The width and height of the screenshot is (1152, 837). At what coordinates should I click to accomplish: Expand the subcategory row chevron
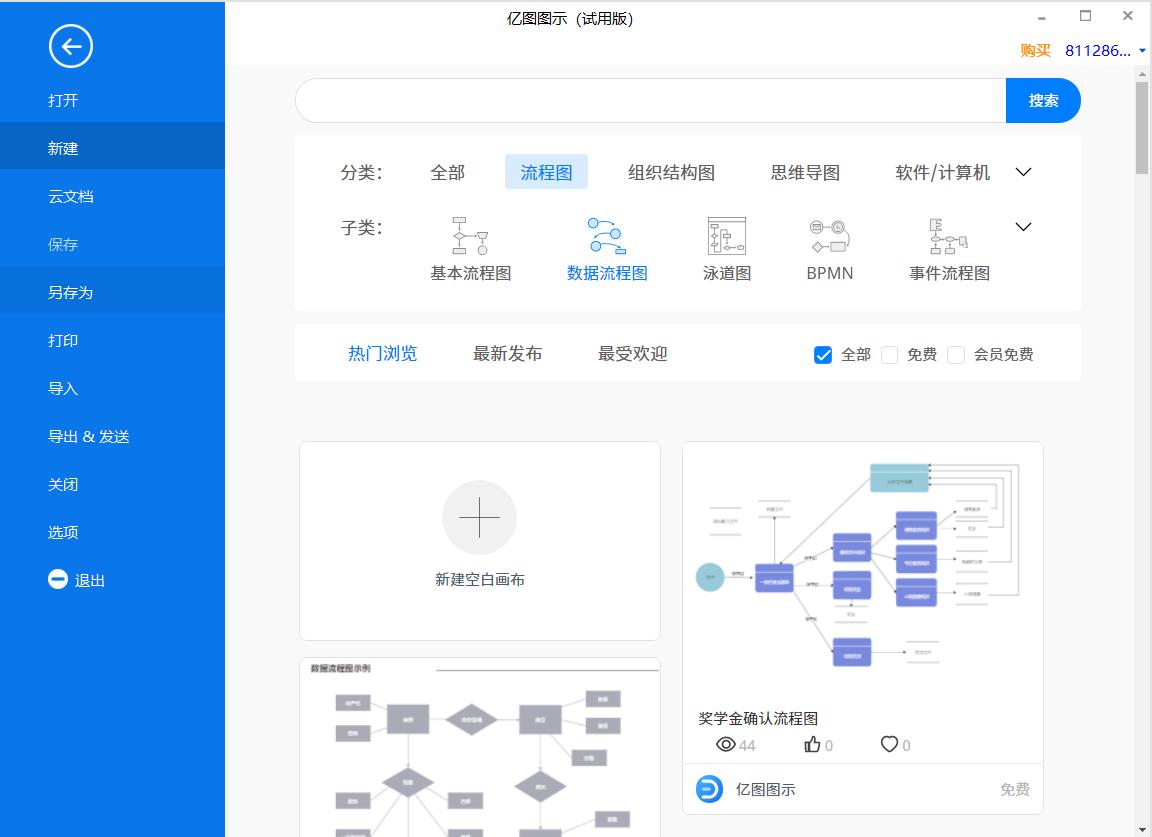coord(1023,227)
